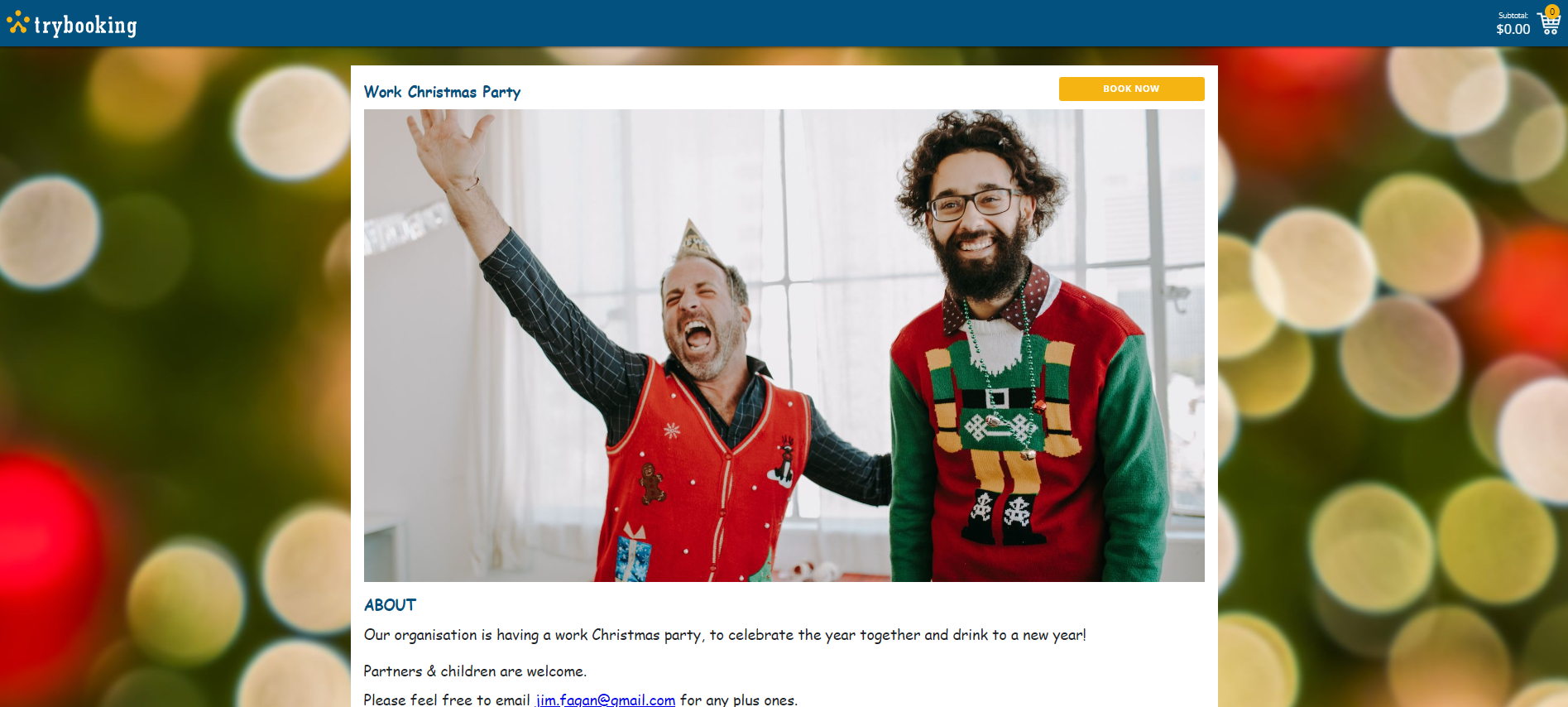
Task: Click the cart item count badge
Action: tap(1552, 12)
